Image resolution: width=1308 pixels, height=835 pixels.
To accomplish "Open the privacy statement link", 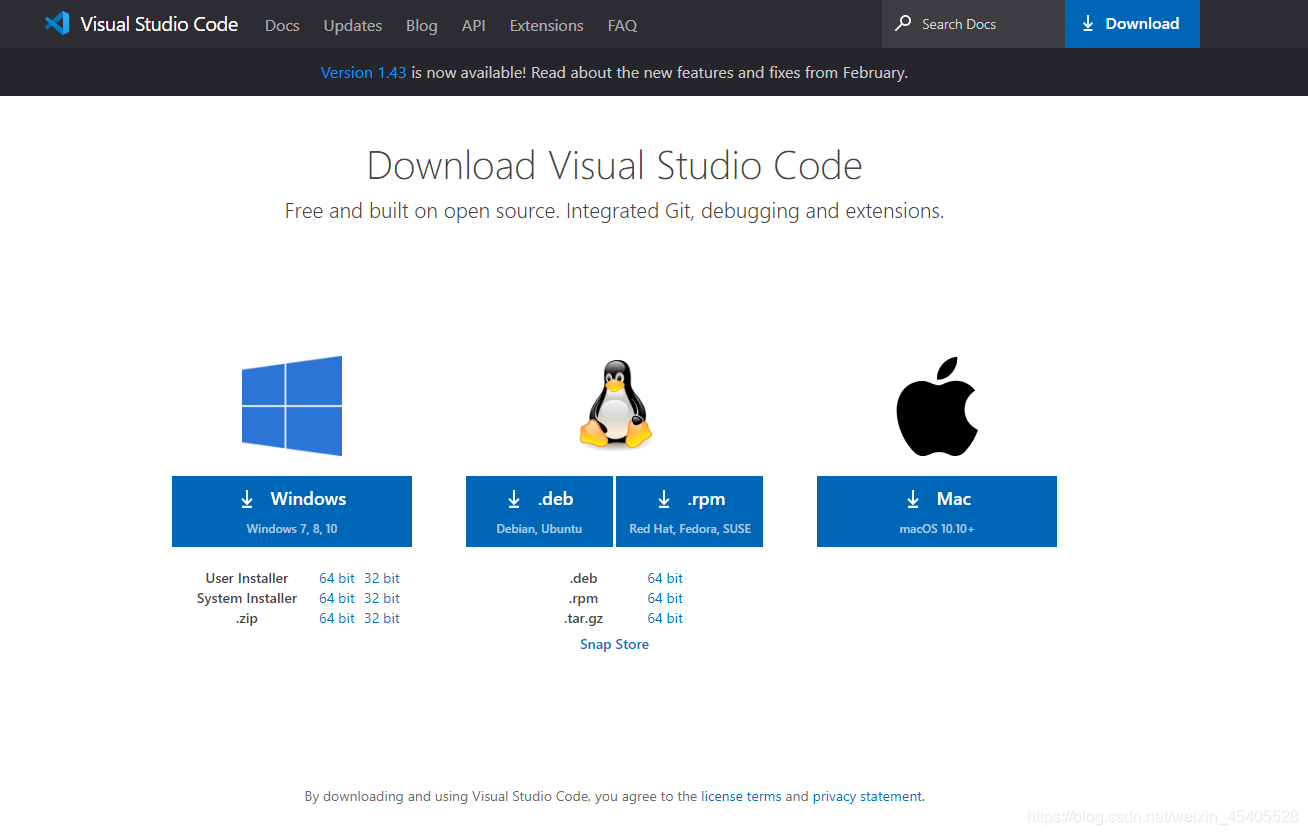I will [x=867, y=796].
